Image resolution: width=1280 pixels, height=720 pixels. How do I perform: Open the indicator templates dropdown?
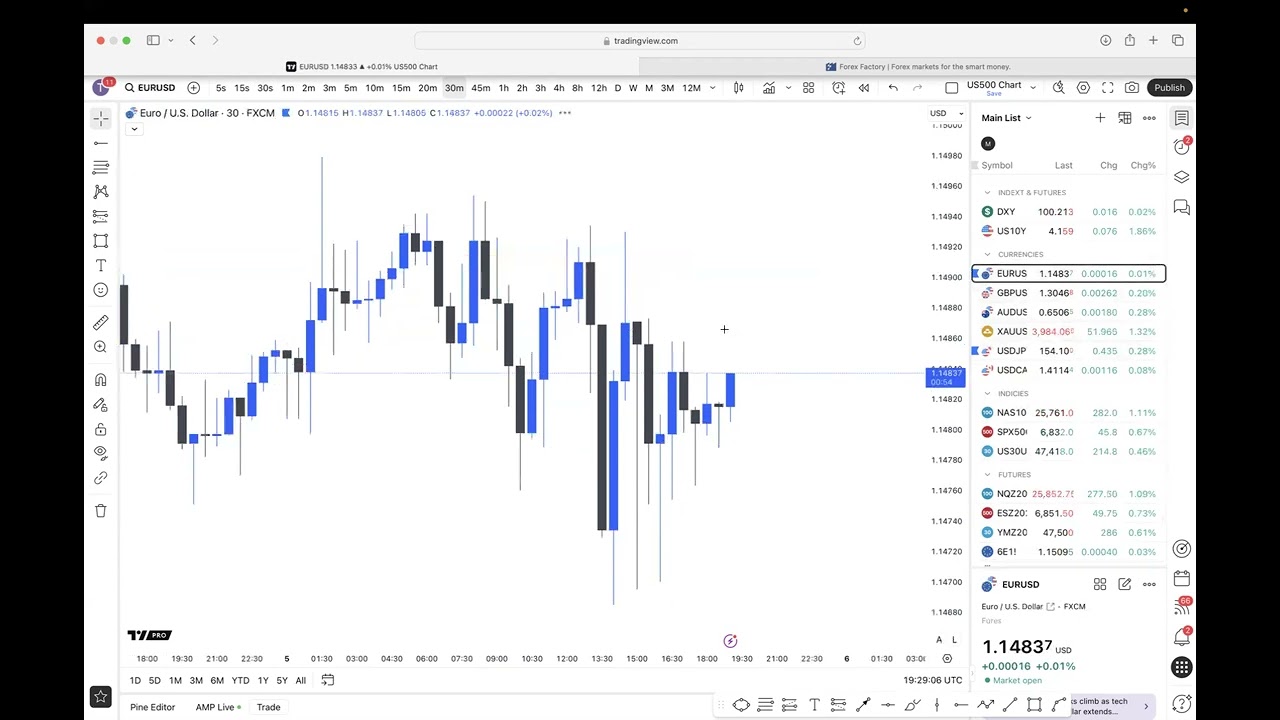click(x=789, y=88)
